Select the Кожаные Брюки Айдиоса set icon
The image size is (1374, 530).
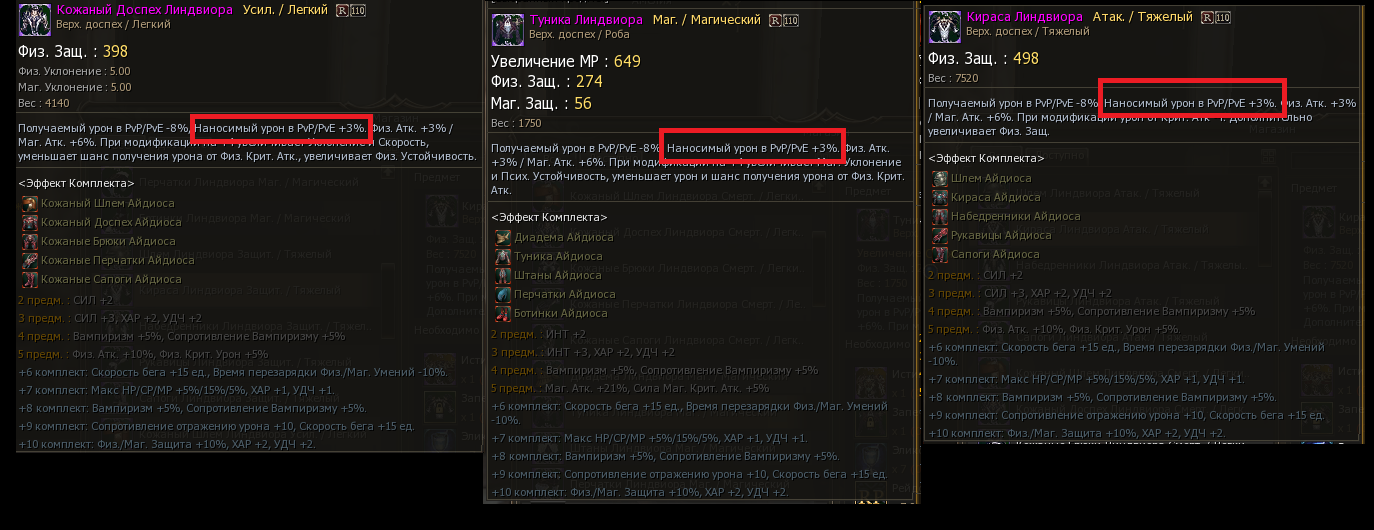[x=29, y=241]
